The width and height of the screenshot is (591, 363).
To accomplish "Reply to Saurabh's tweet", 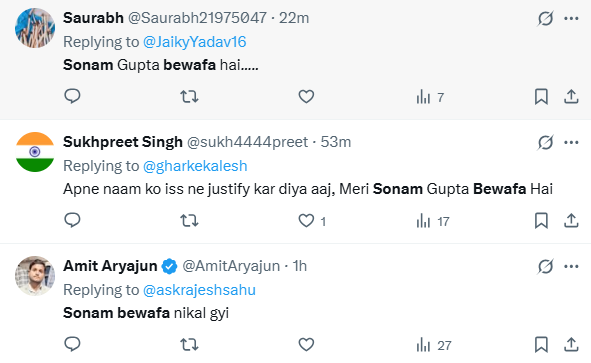I will [x=72, y=96].
